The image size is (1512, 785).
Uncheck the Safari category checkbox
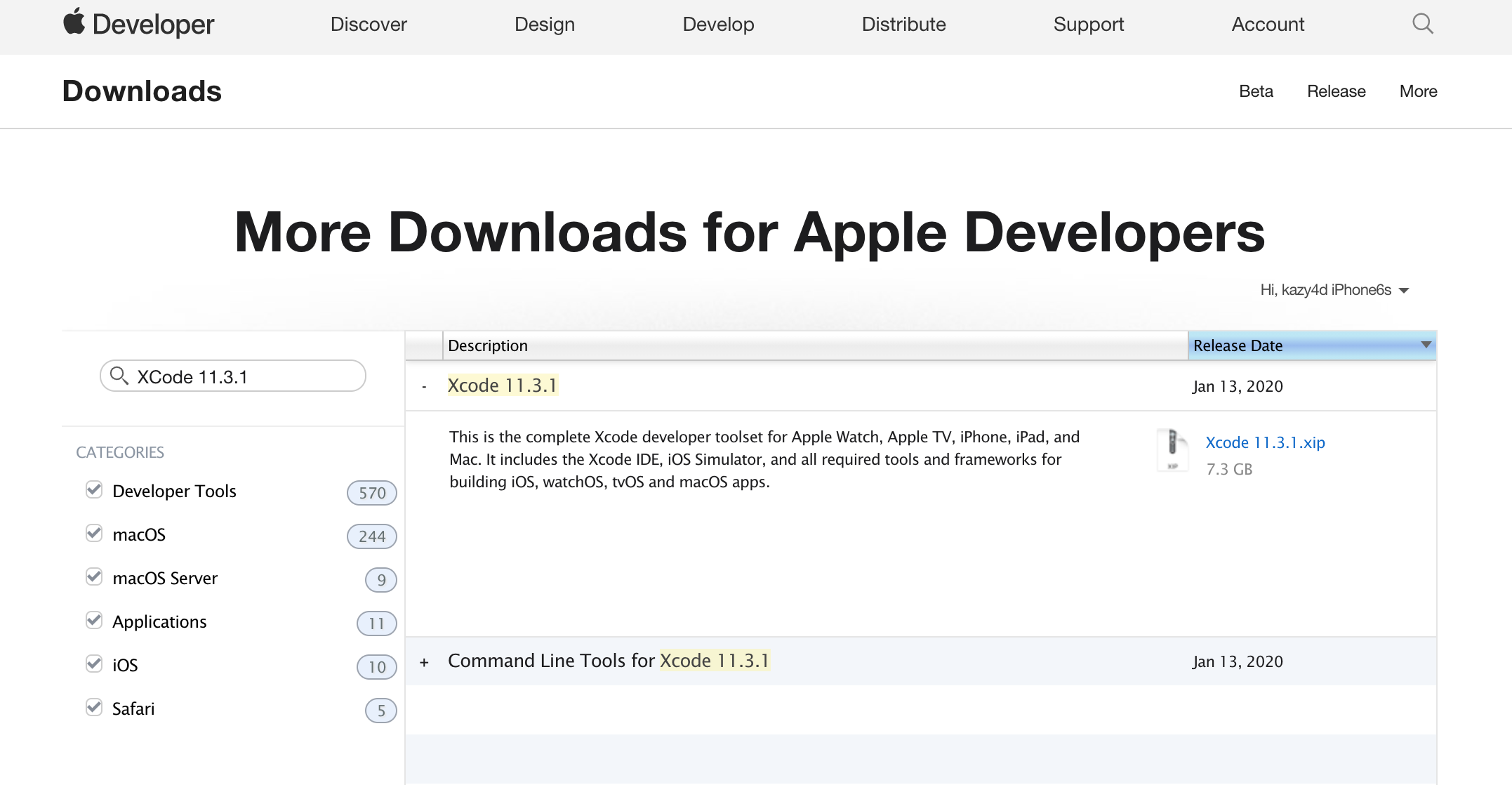click(x=94, y=708)
